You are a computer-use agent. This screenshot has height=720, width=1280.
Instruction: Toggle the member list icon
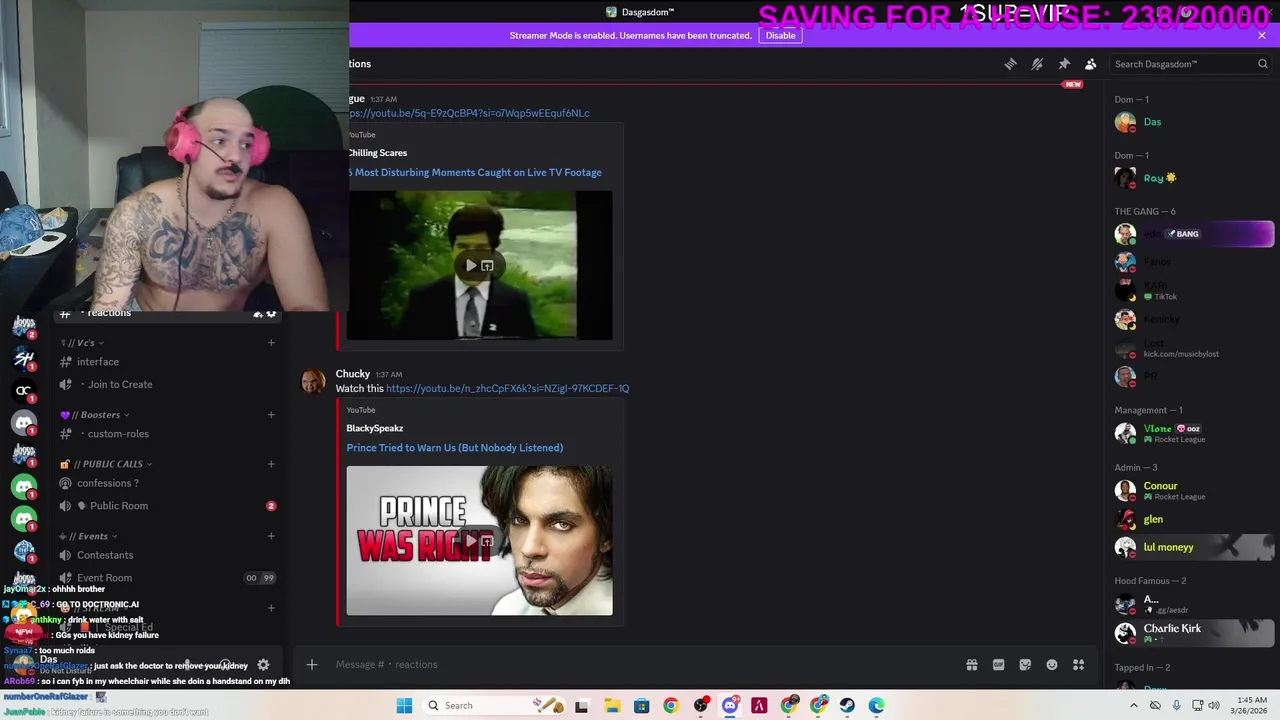pyautogui.click(x=1091, y=64)
